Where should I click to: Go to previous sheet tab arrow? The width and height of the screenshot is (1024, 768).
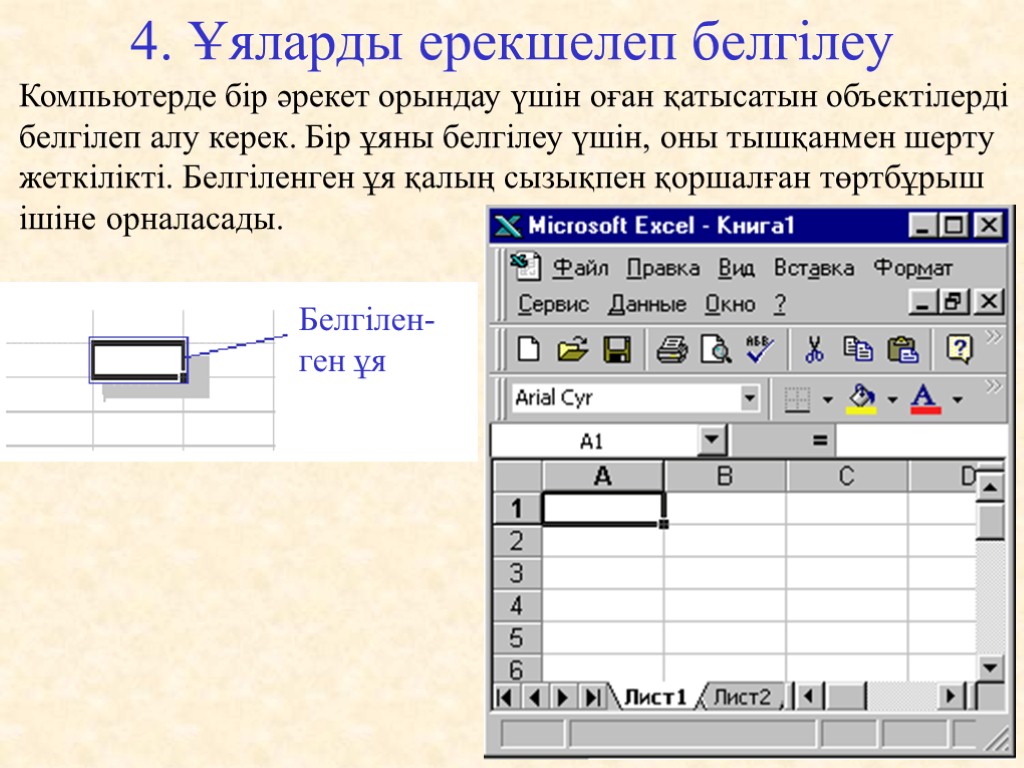pyautogui.click(x=535, y=697)
